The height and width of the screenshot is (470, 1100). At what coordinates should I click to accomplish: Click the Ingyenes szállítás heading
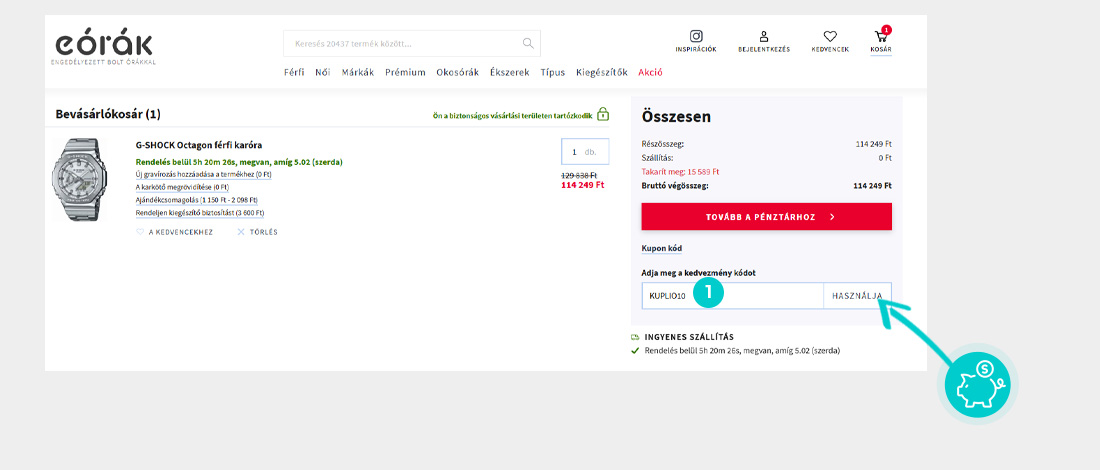(689, 337)
